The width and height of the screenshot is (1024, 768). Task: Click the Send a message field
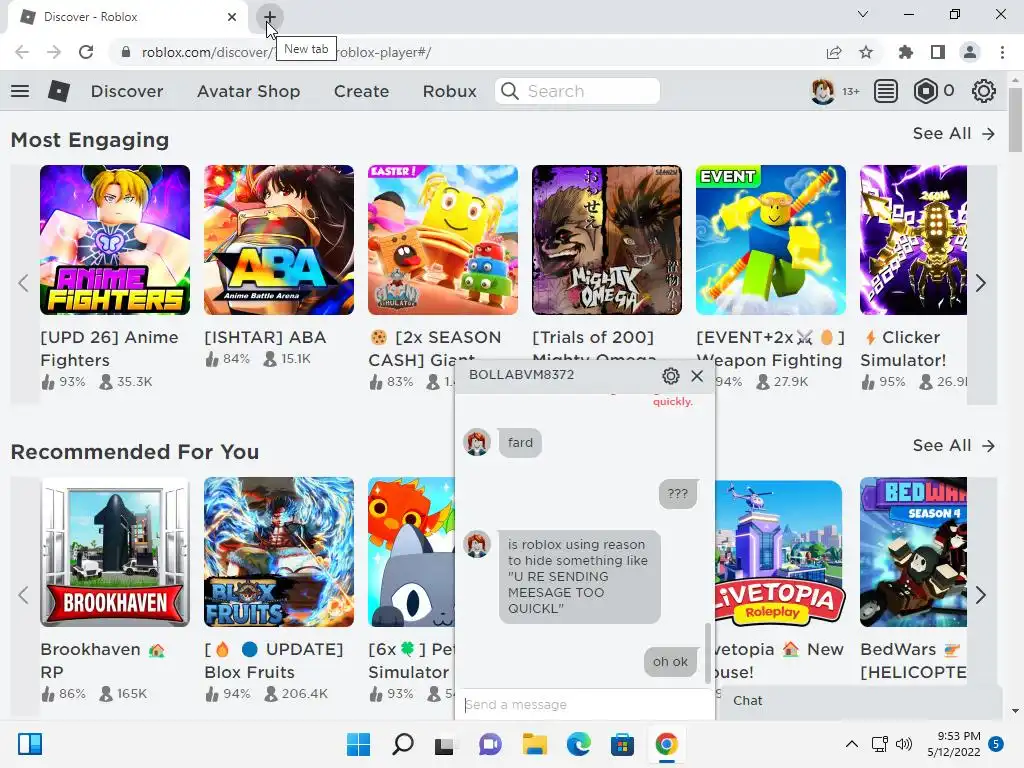coord(585,705)
